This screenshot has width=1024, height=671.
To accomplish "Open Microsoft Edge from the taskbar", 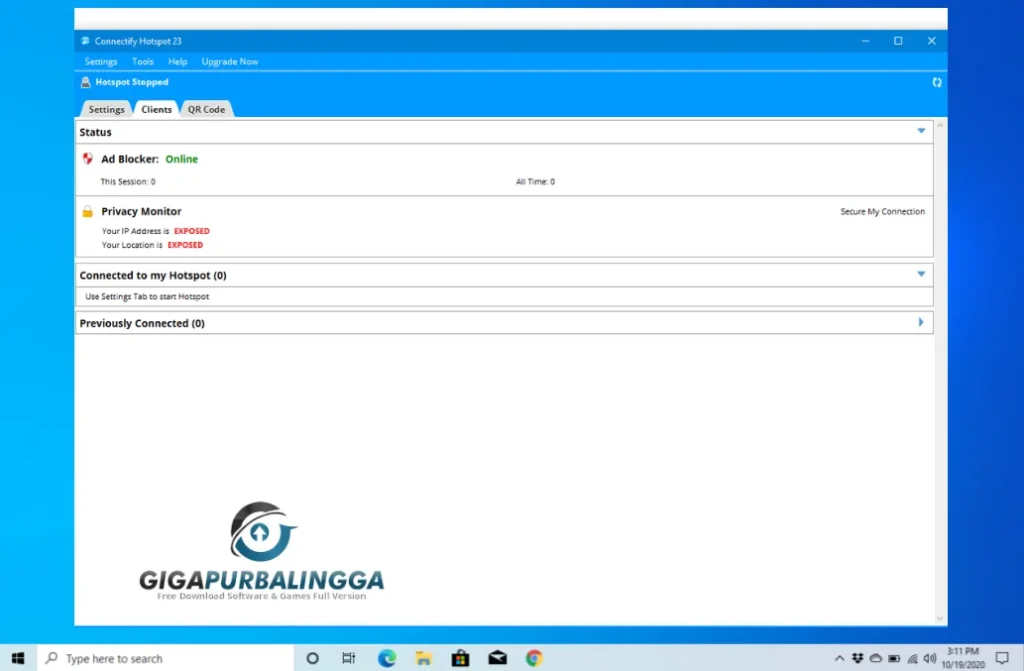I will 386,658.
